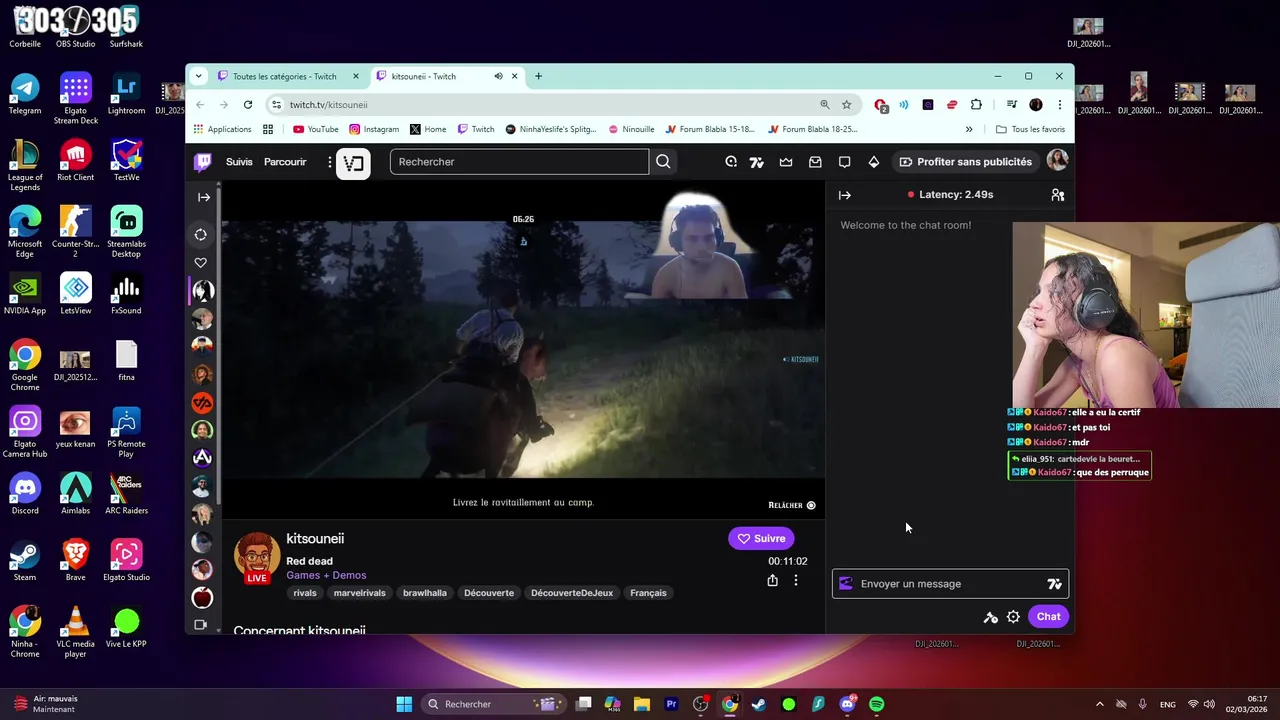Expand hidden bookmarks with the double chevron
Viewport: 1280px width, 720px height.
pos(968,129)
